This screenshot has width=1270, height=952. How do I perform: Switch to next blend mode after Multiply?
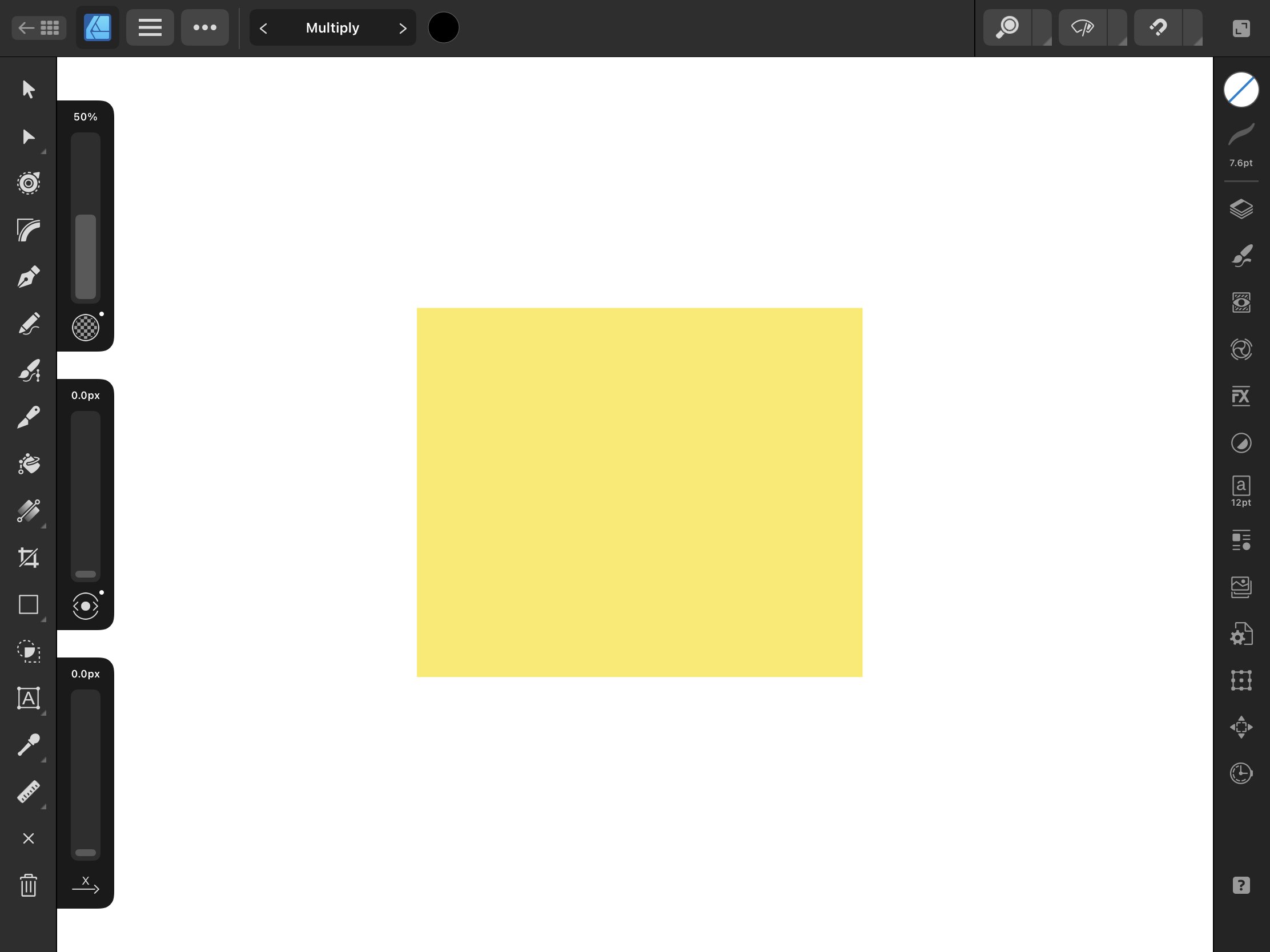(x=403, y=28)
